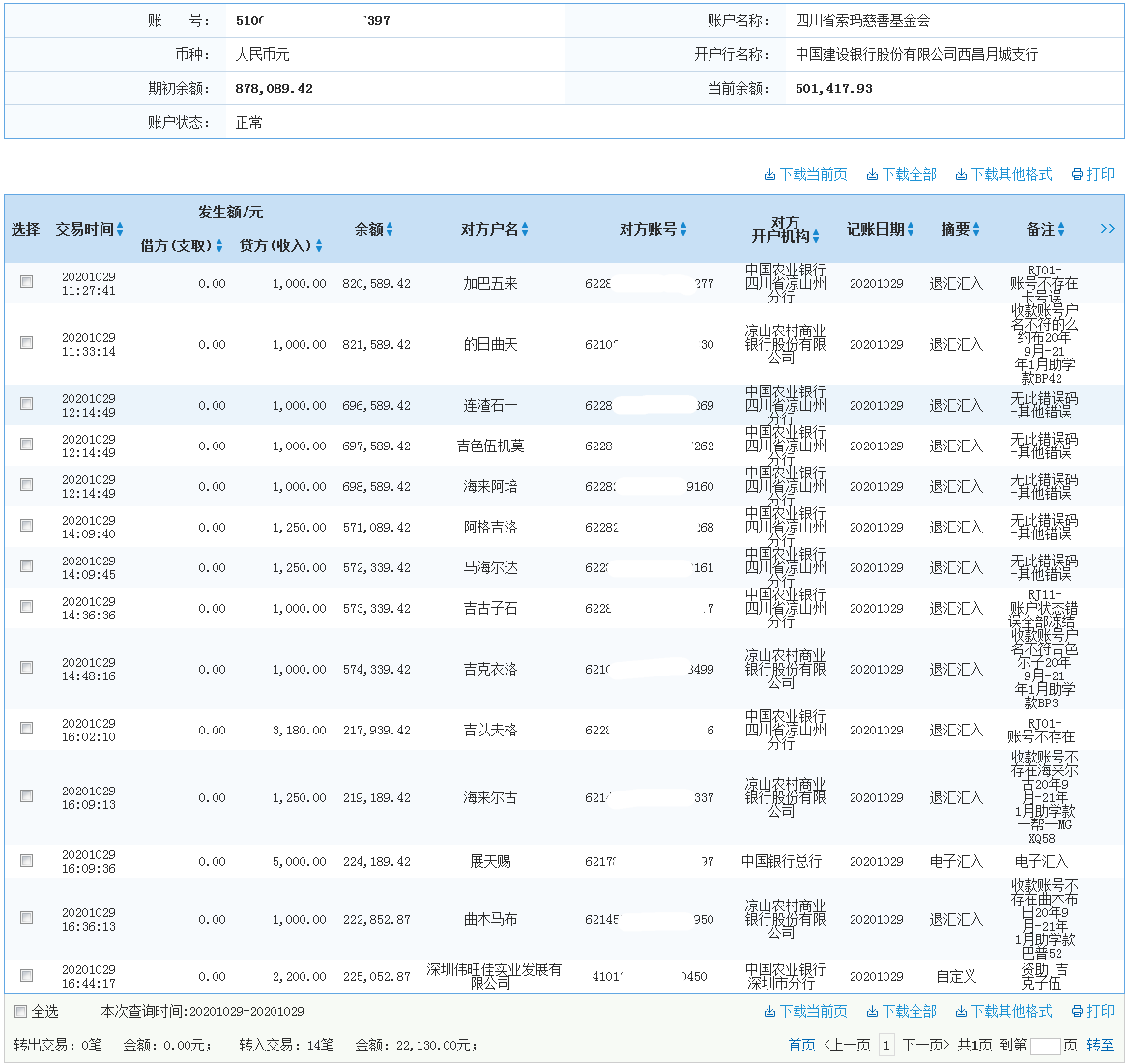
Task: Click the 下载其他格式 icon above the table
Action: pyautogui.click(x=963, y=174)
